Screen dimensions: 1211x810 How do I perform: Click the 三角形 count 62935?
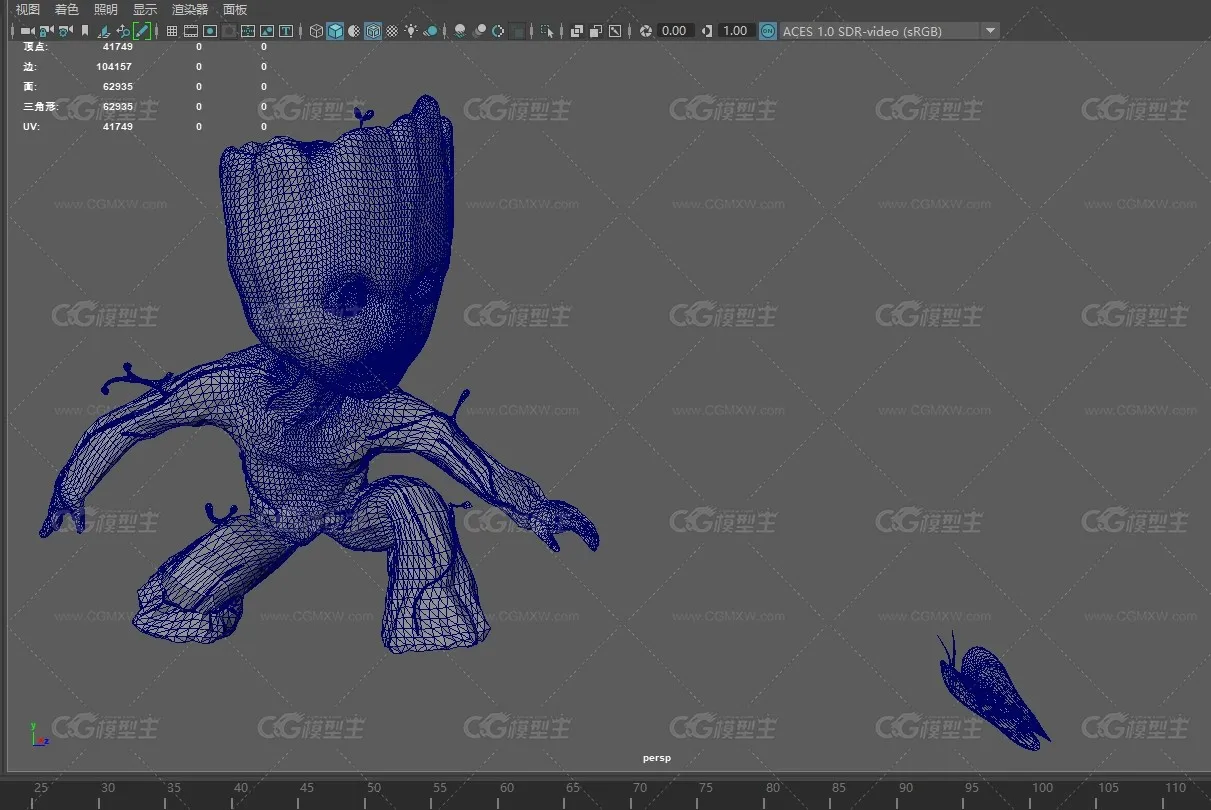(x=117, y=106)
